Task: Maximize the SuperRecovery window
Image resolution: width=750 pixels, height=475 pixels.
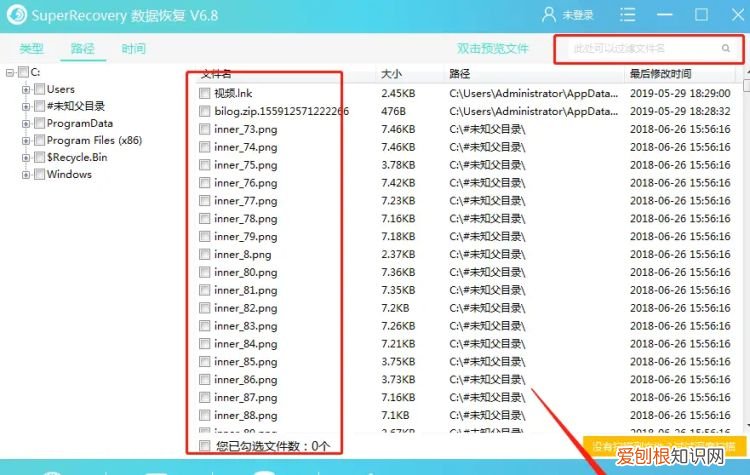Action: (x=701, y=15)
